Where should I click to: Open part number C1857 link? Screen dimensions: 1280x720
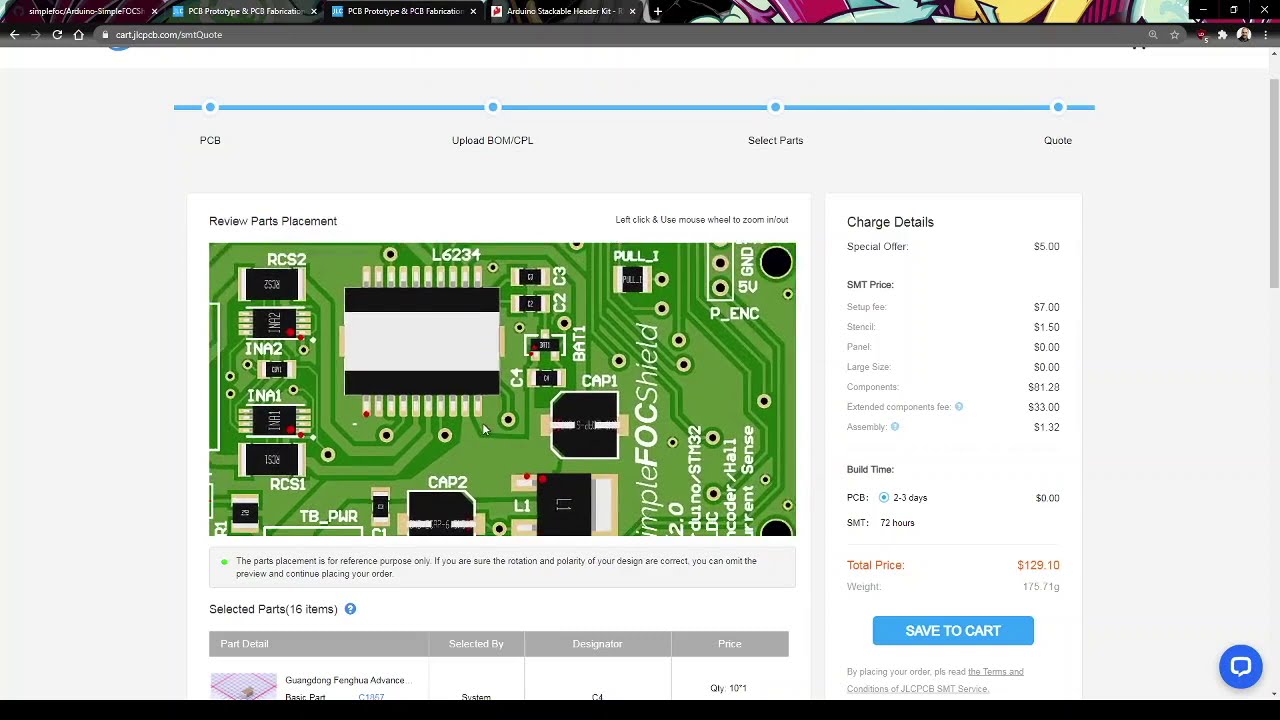[371, 697]
